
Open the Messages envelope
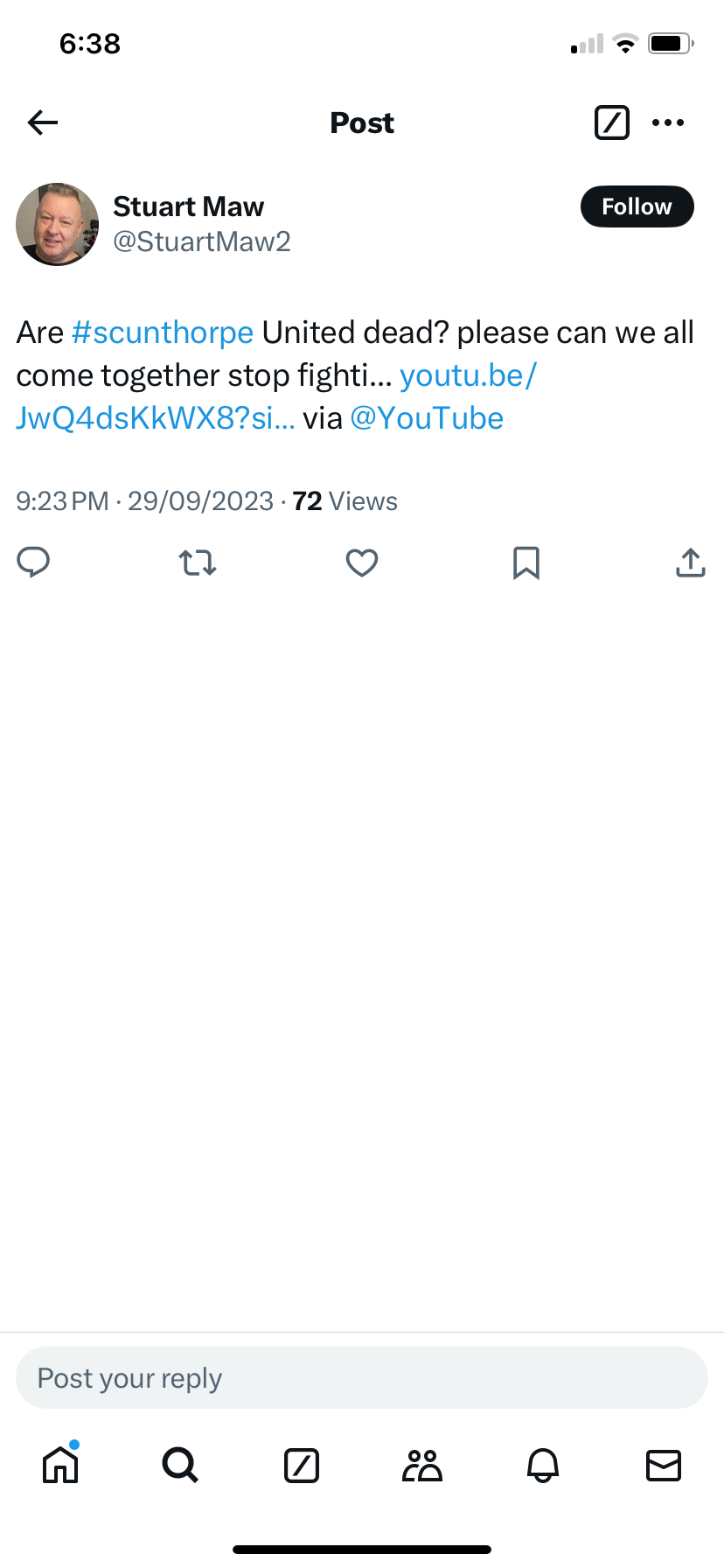click(x=664, y=1465)
